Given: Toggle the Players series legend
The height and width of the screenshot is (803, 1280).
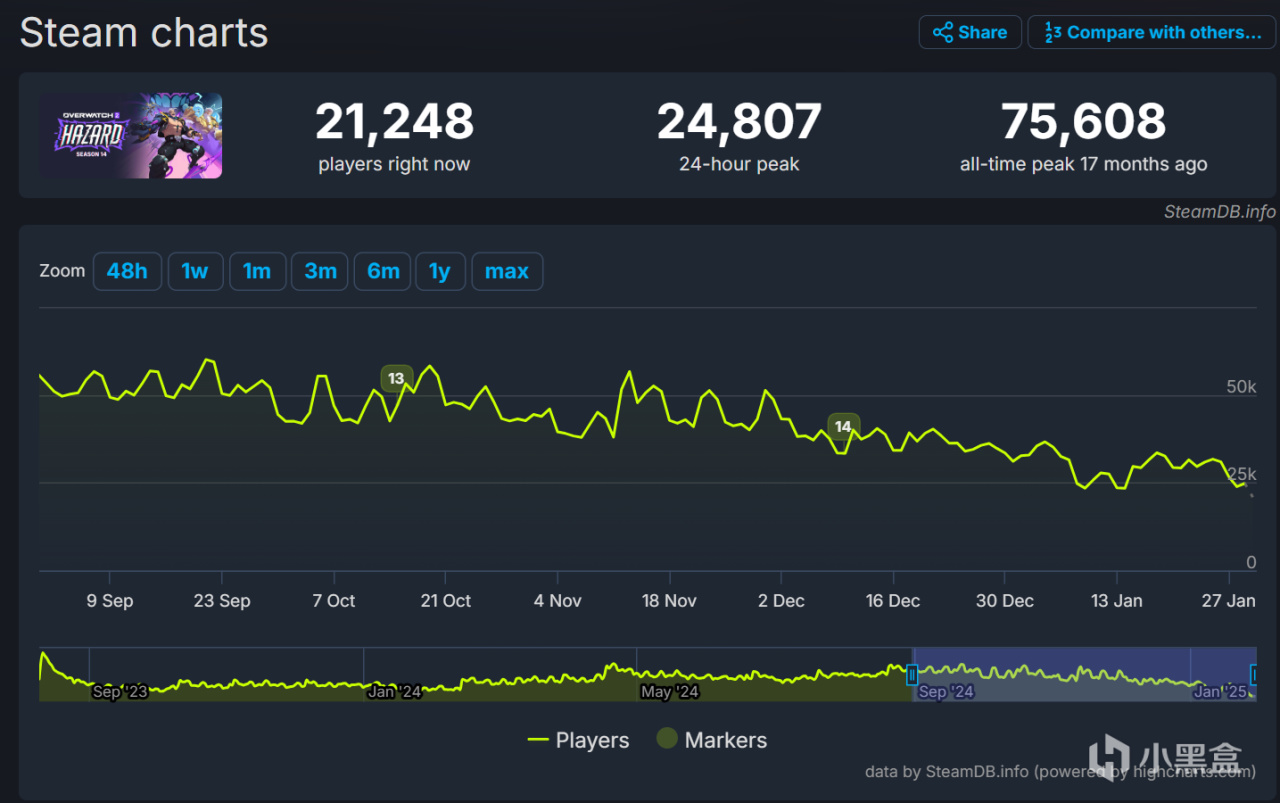Looking at the screenshot, I should point(578,740).
